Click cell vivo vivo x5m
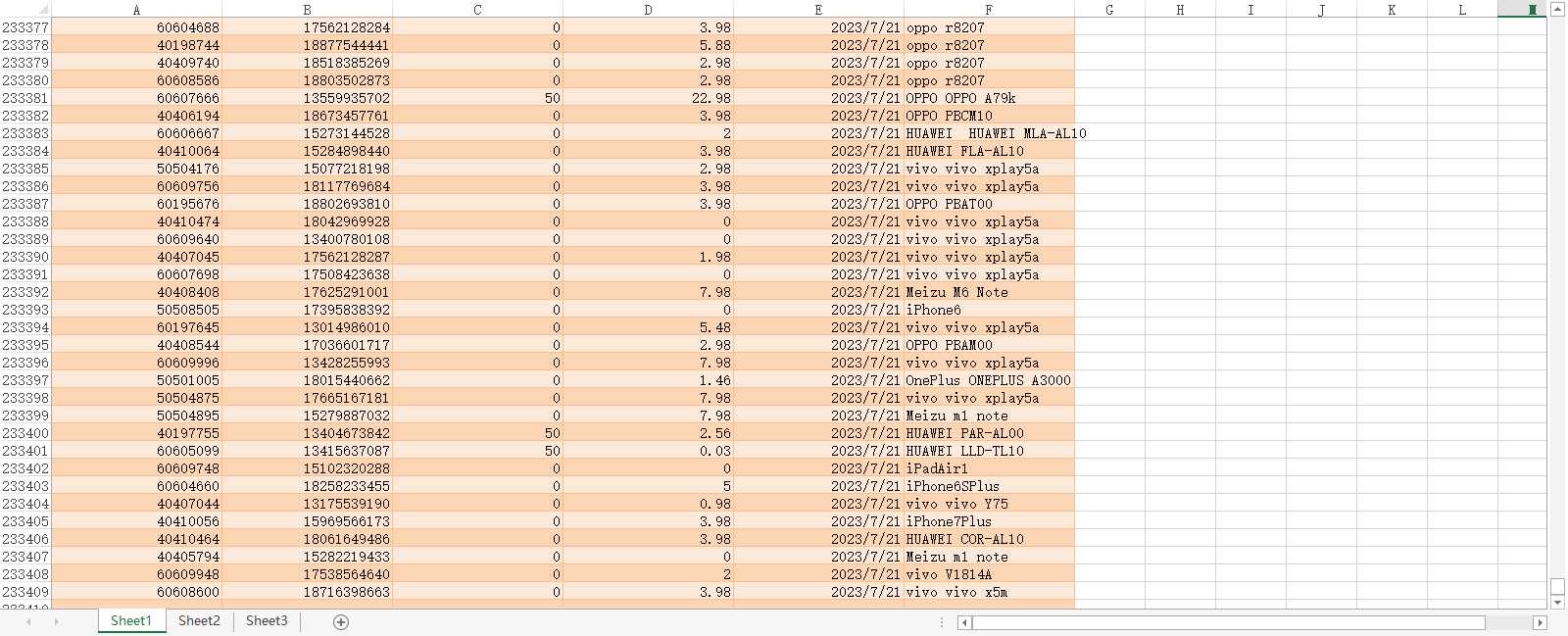 point(989,592)
